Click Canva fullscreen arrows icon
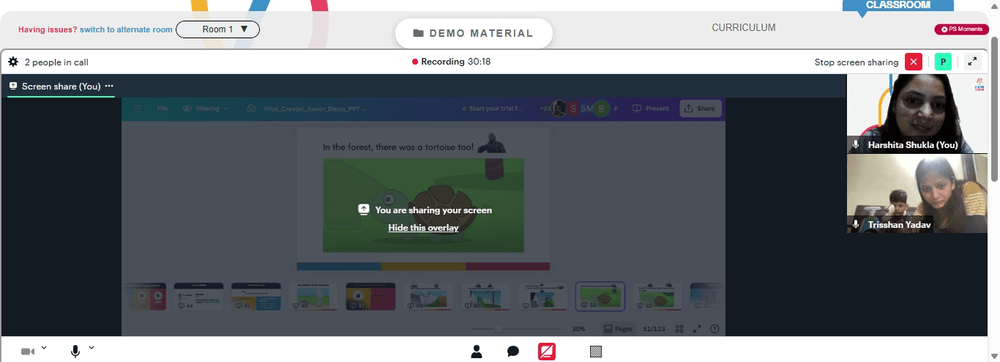Image resolution: width=1000 pixels, height=362 pixels. tap(697, 329)
